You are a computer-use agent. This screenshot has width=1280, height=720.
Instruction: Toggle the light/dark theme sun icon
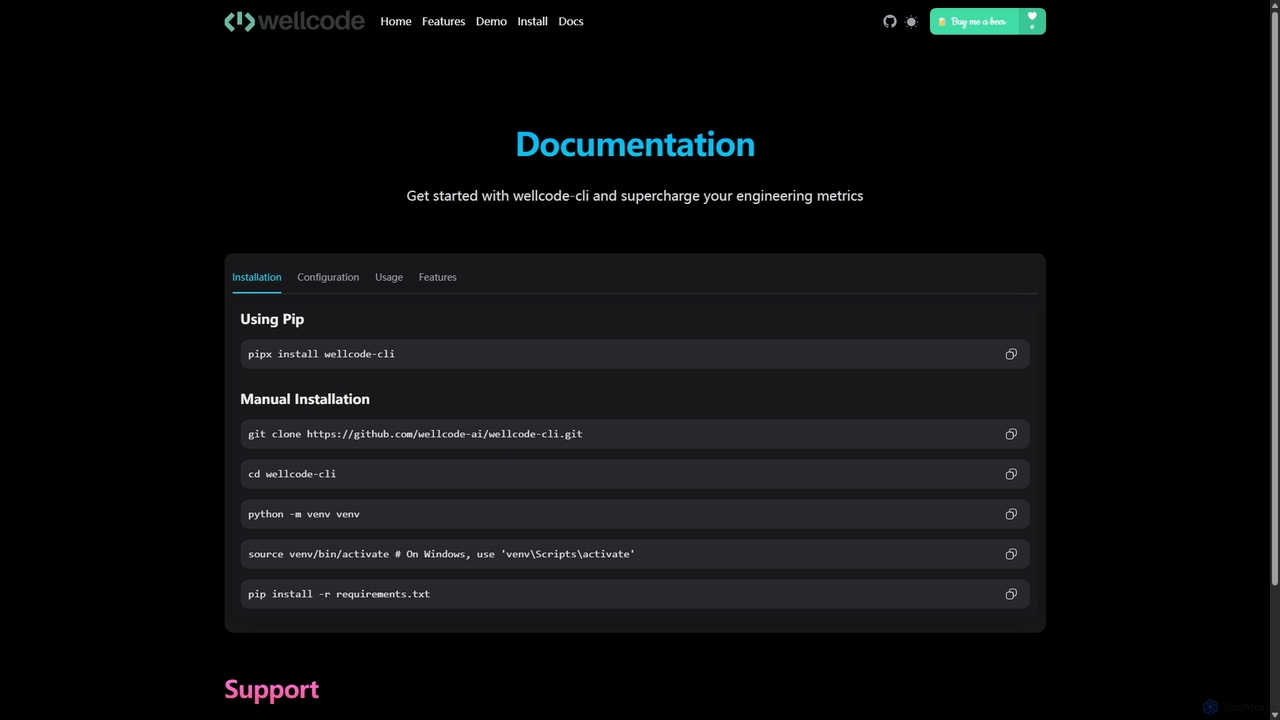tap(911, 21)
